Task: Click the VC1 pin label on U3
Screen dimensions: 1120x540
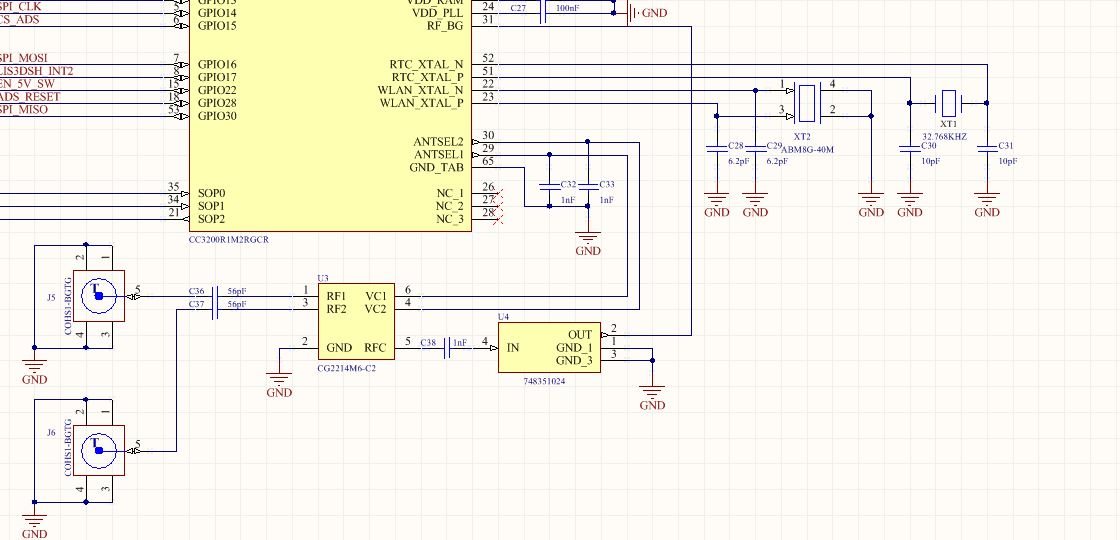Action: pos(376,296)
